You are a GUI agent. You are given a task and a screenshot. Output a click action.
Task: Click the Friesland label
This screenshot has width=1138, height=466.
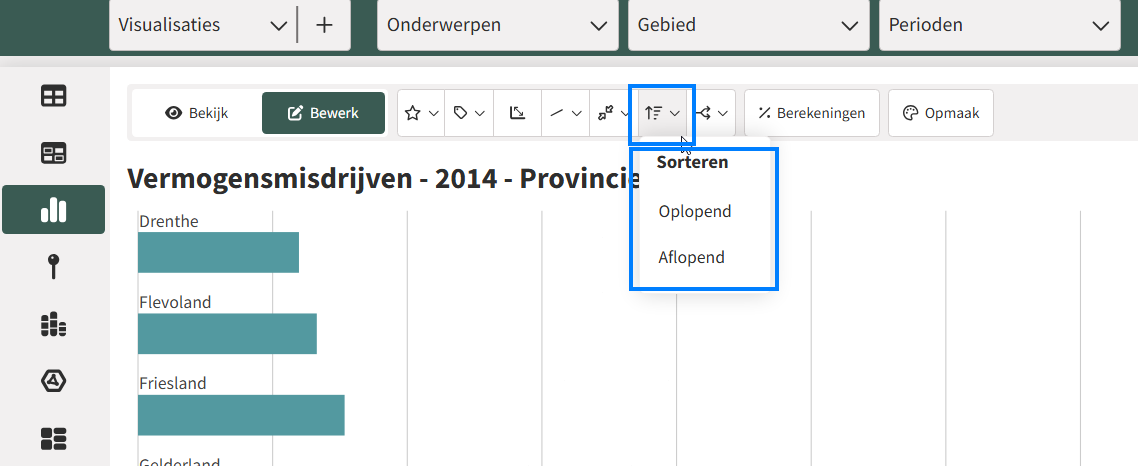click(173, 383)
